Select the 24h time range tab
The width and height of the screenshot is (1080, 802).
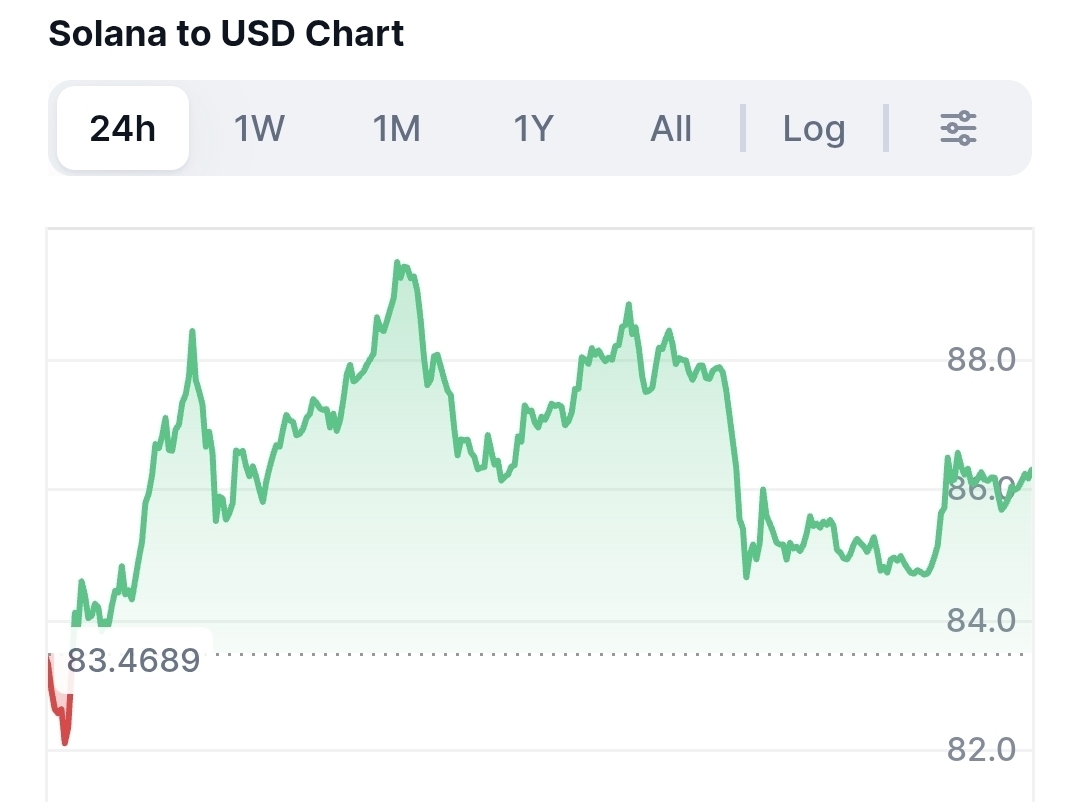(x=123, y=129)
